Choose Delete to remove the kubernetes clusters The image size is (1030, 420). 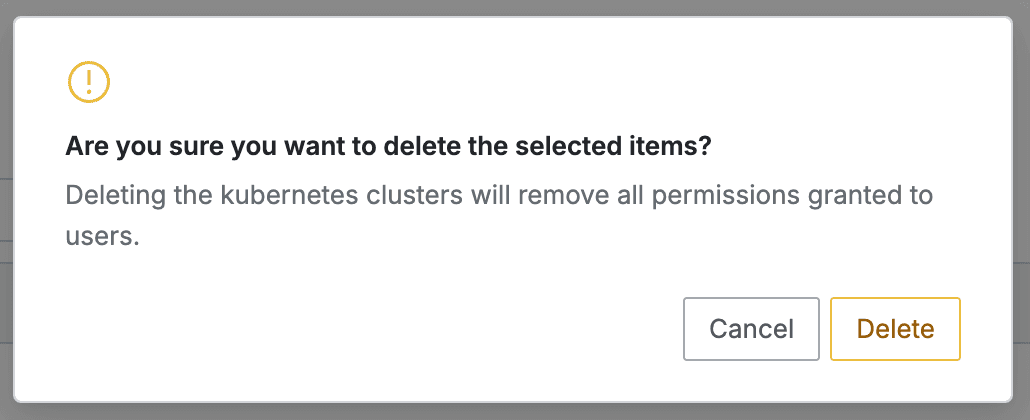[895, 329]
